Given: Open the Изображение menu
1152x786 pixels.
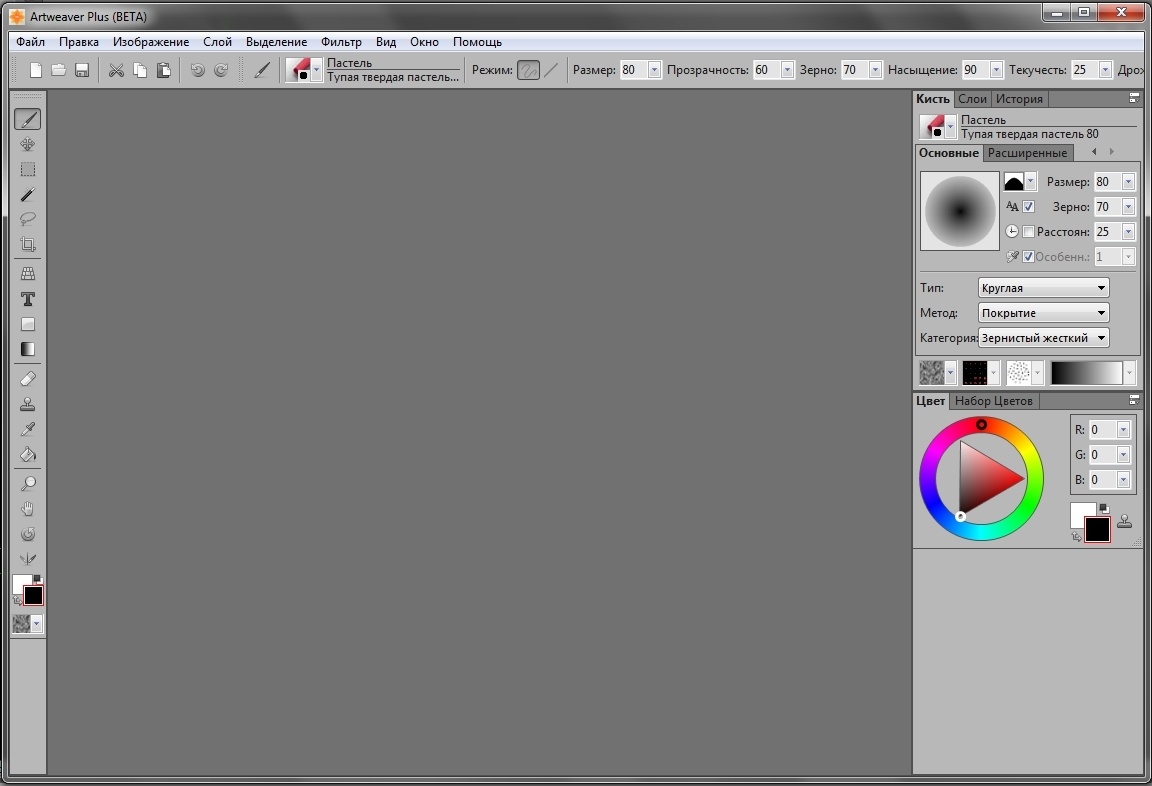Looking at the screenshot, I should point(151,42).
